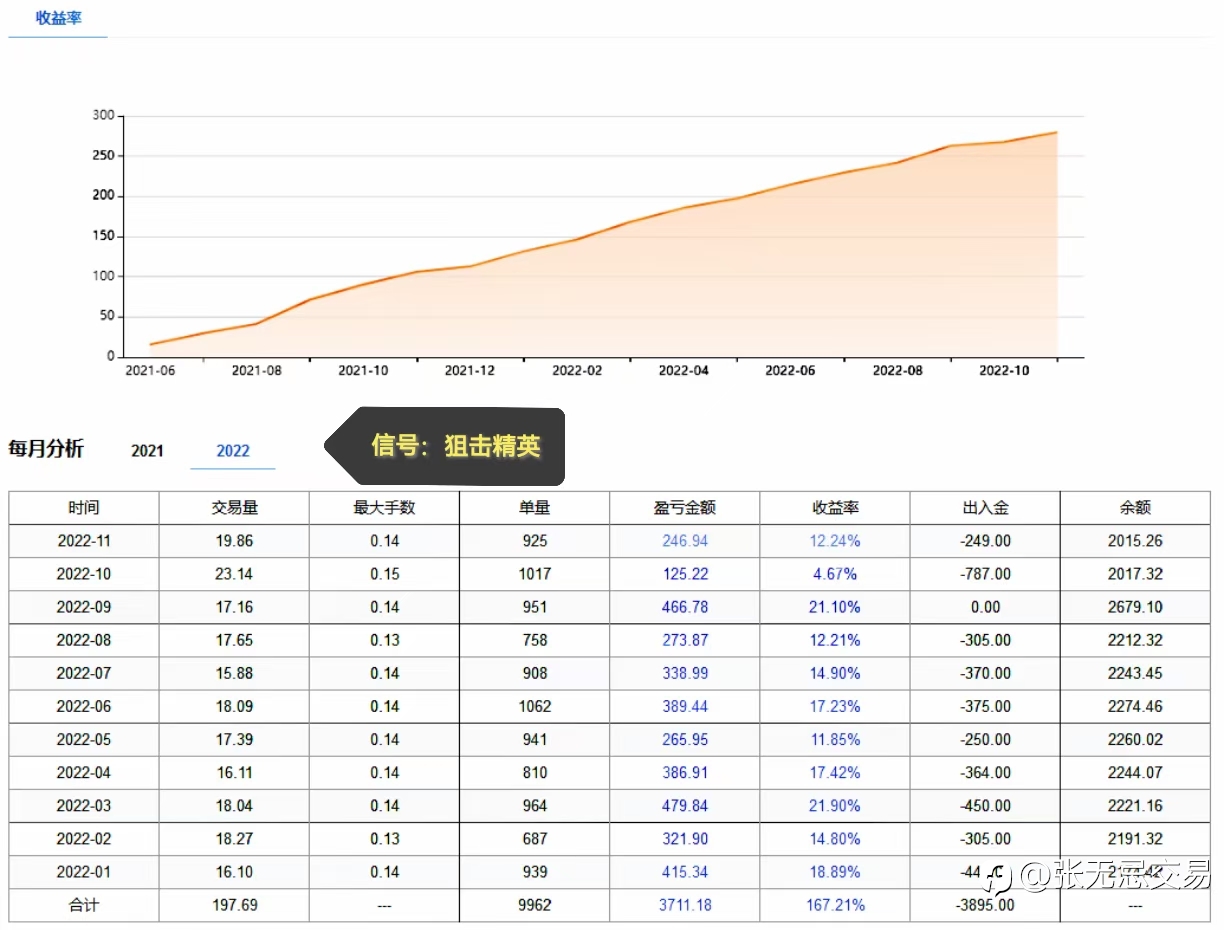
Task: Select the 2022 year tab
Action: [233, 451]
